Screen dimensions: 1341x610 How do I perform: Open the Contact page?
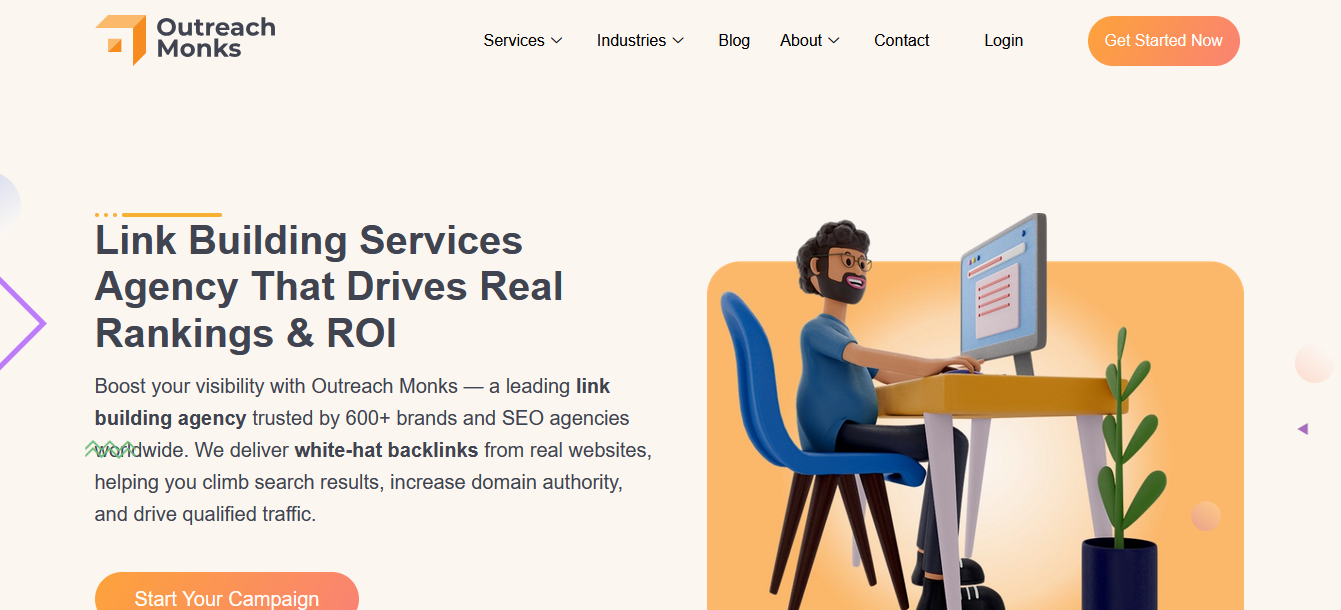click(902, 41)
